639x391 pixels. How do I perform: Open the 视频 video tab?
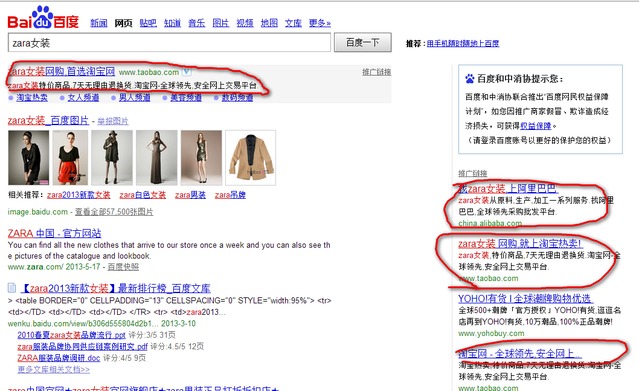point(245,23)
